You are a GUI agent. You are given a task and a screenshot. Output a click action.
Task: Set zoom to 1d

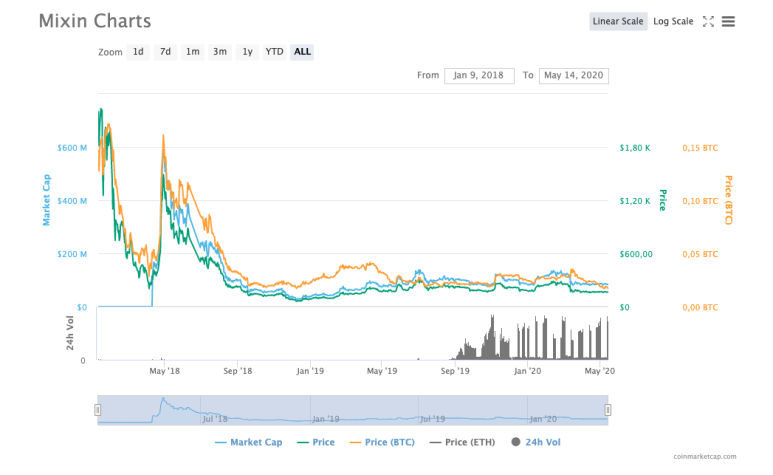pyautogui.click(x=138, y=52)
